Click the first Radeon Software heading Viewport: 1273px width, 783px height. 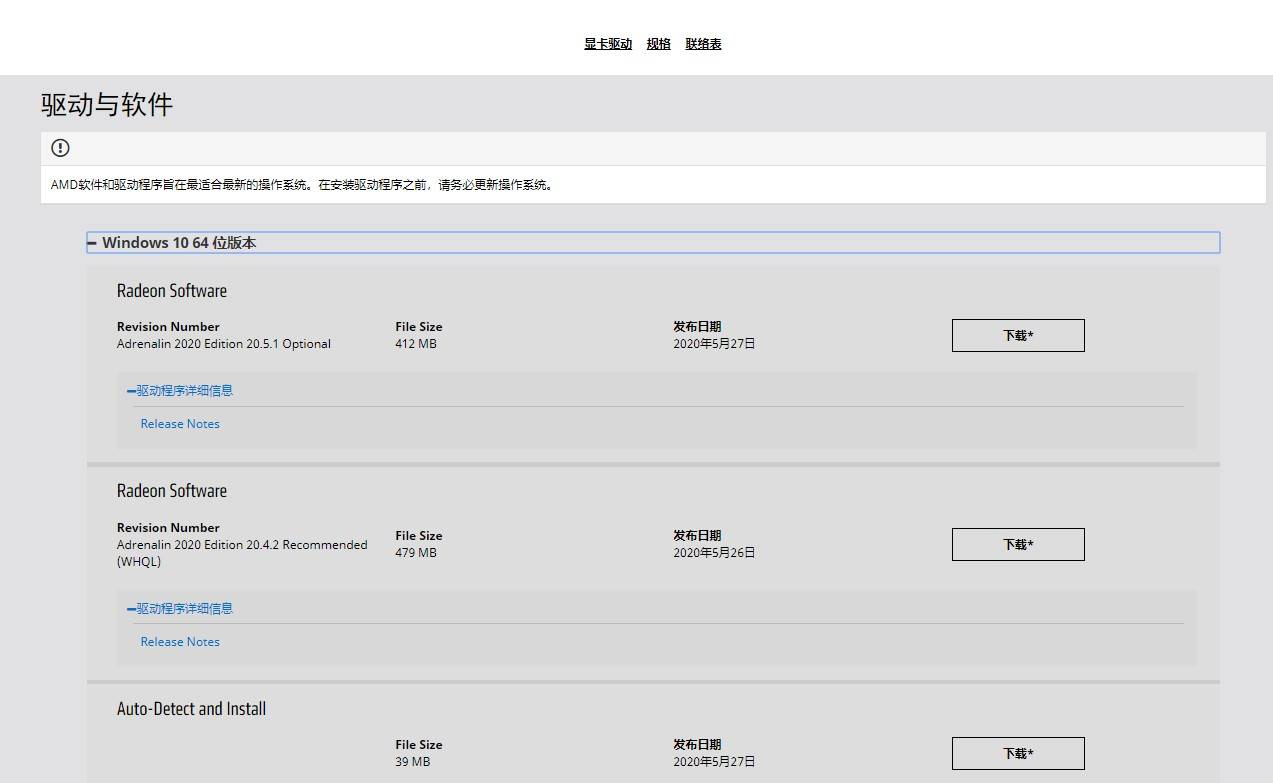tap(172, 291)
